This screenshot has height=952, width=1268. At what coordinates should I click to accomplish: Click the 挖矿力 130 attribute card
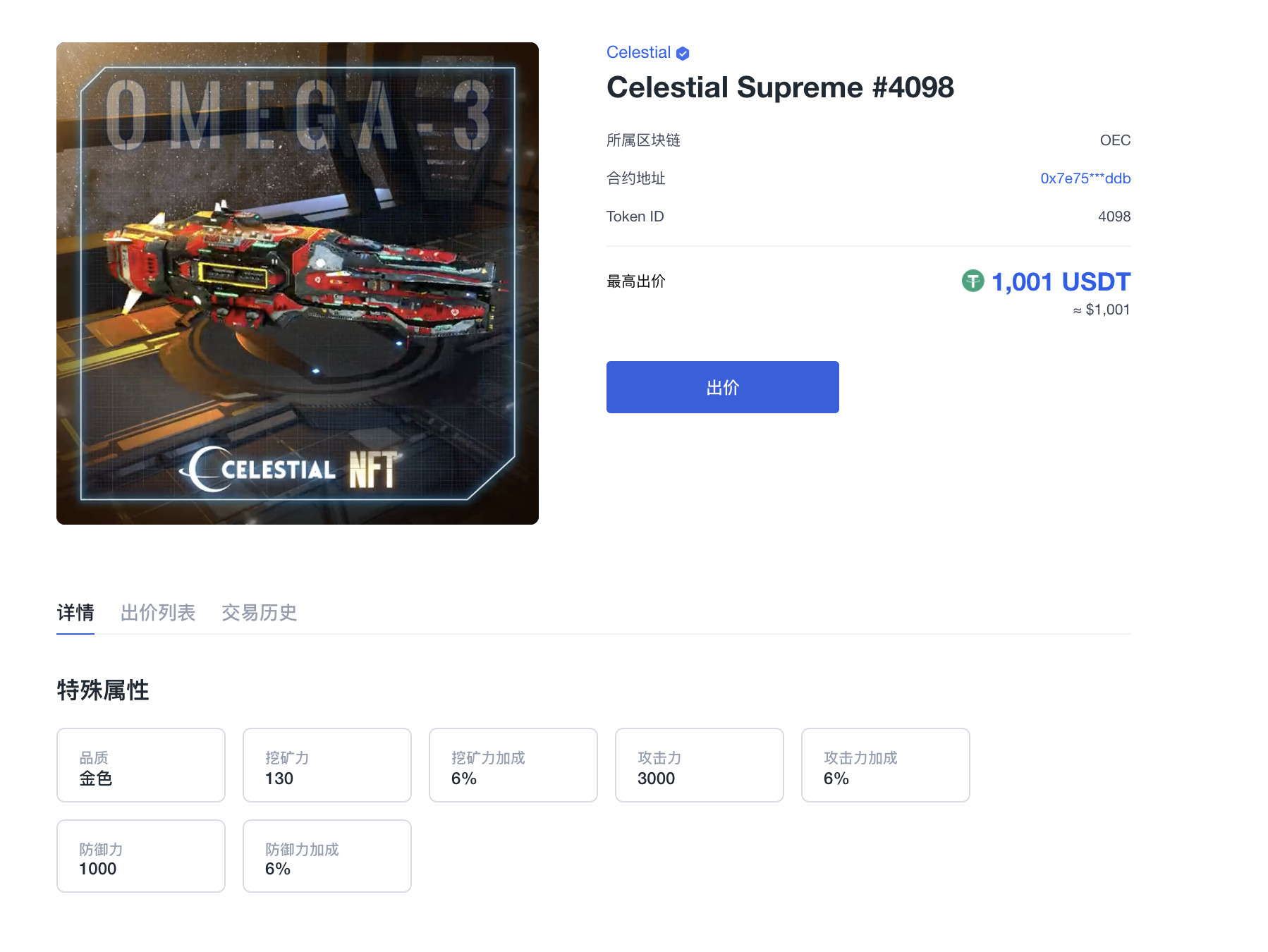point(327,765)
